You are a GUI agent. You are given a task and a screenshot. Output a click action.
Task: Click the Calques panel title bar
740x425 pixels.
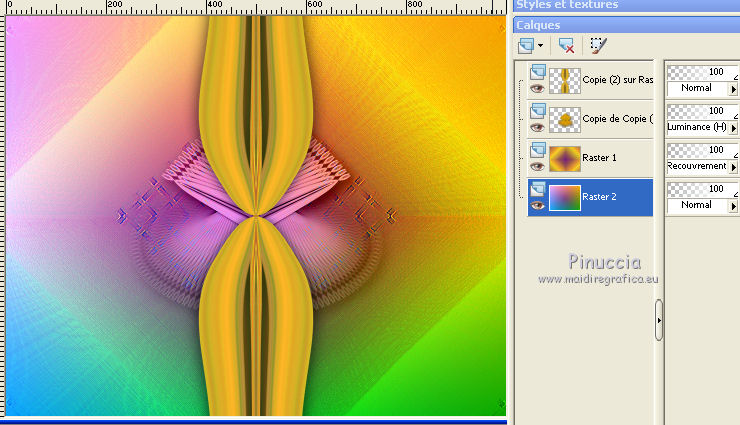(x=626, y=25)
